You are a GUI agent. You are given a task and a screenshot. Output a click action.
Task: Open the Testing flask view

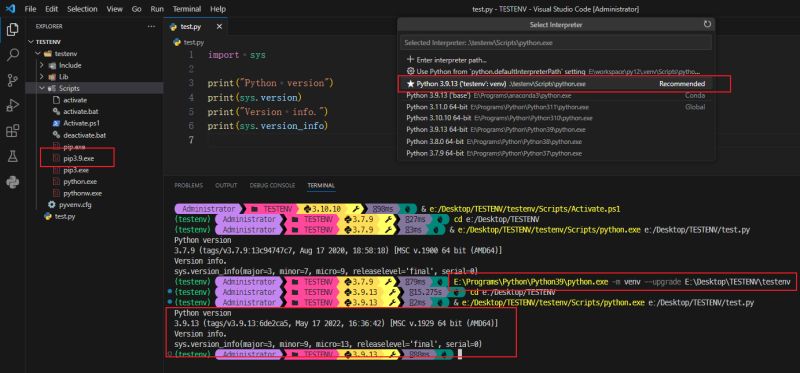(12, 157)
